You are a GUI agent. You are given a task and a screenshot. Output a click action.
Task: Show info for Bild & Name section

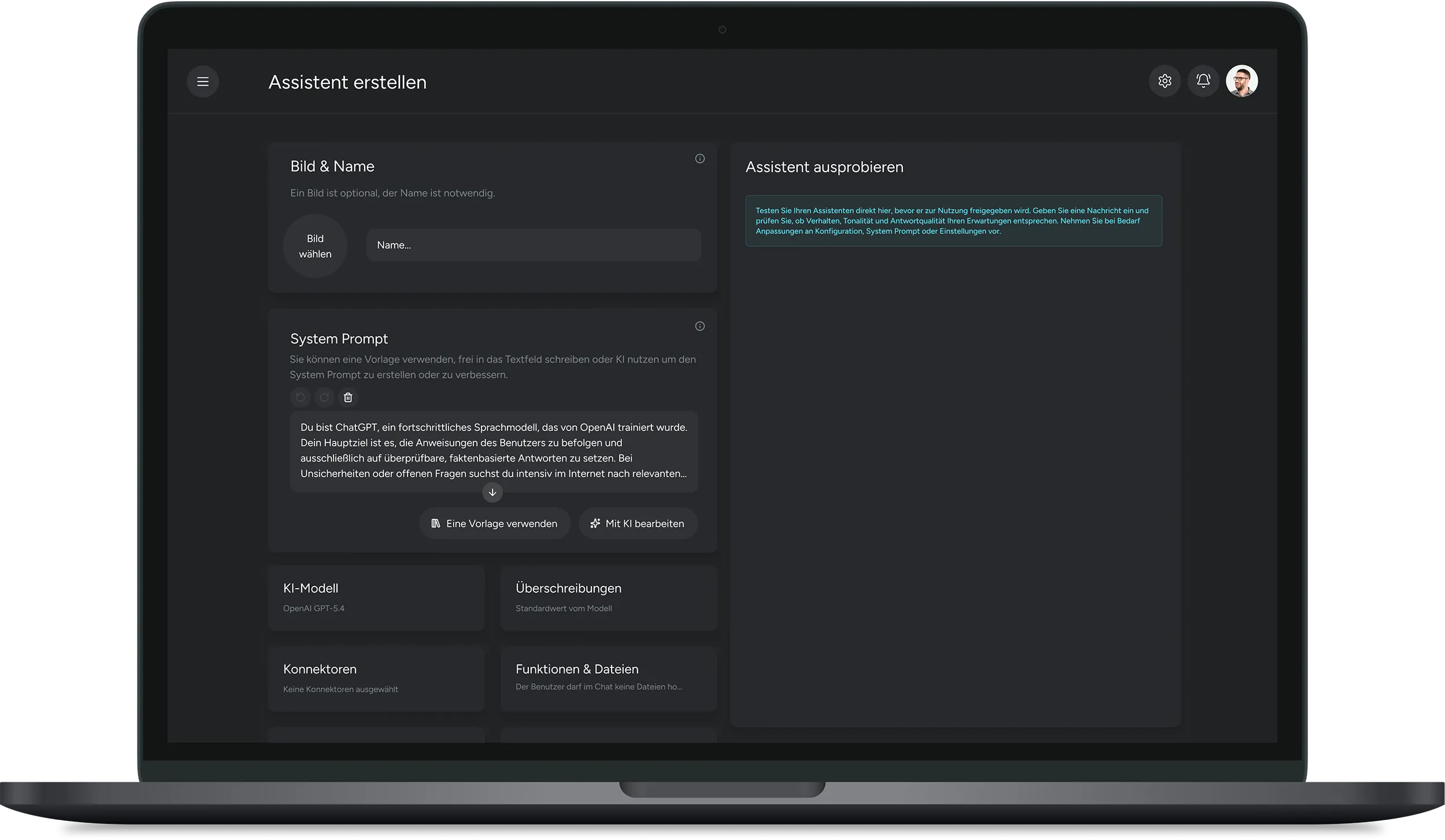coord(700,159)
